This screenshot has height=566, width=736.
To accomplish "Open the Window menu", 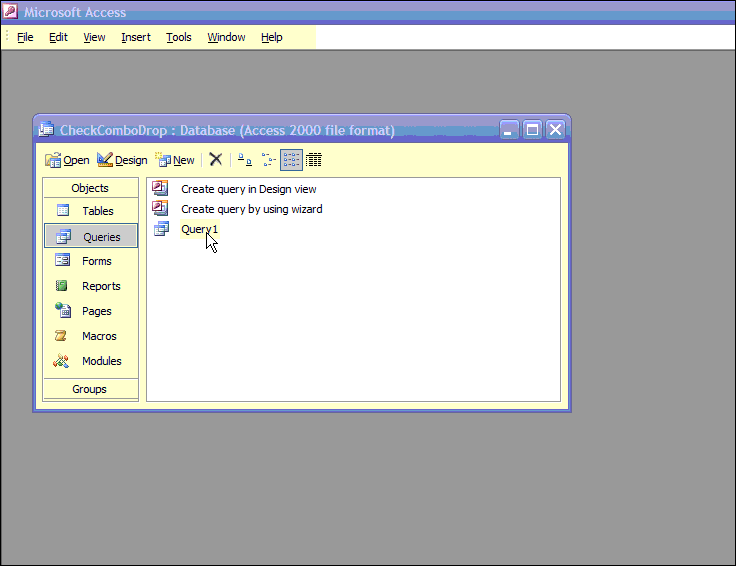I will (226, 37).
